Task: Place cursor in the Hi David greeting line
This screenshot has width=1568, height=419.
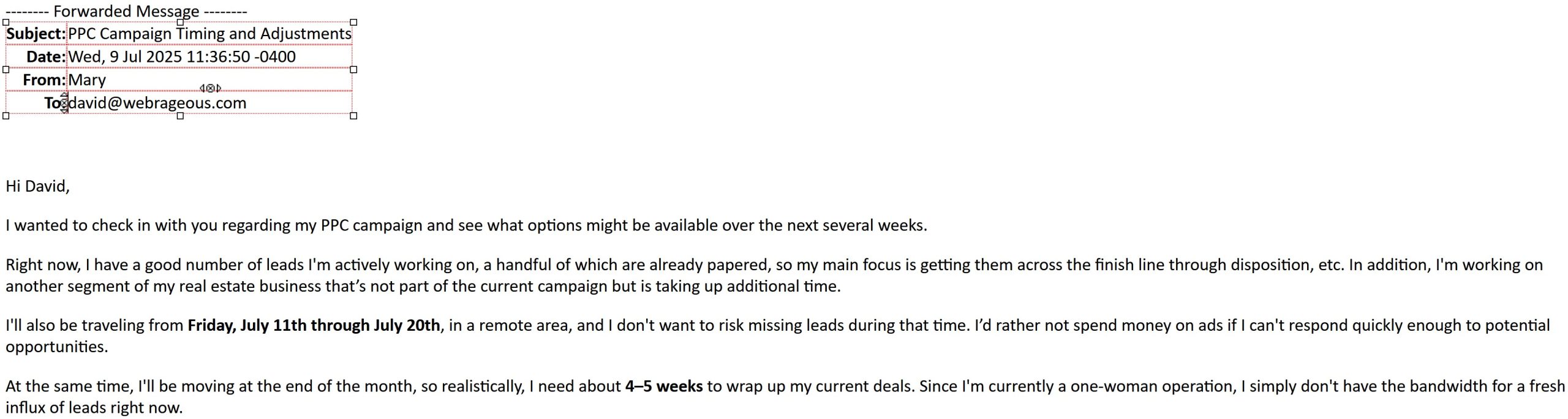Action: [x=38, y=186]
